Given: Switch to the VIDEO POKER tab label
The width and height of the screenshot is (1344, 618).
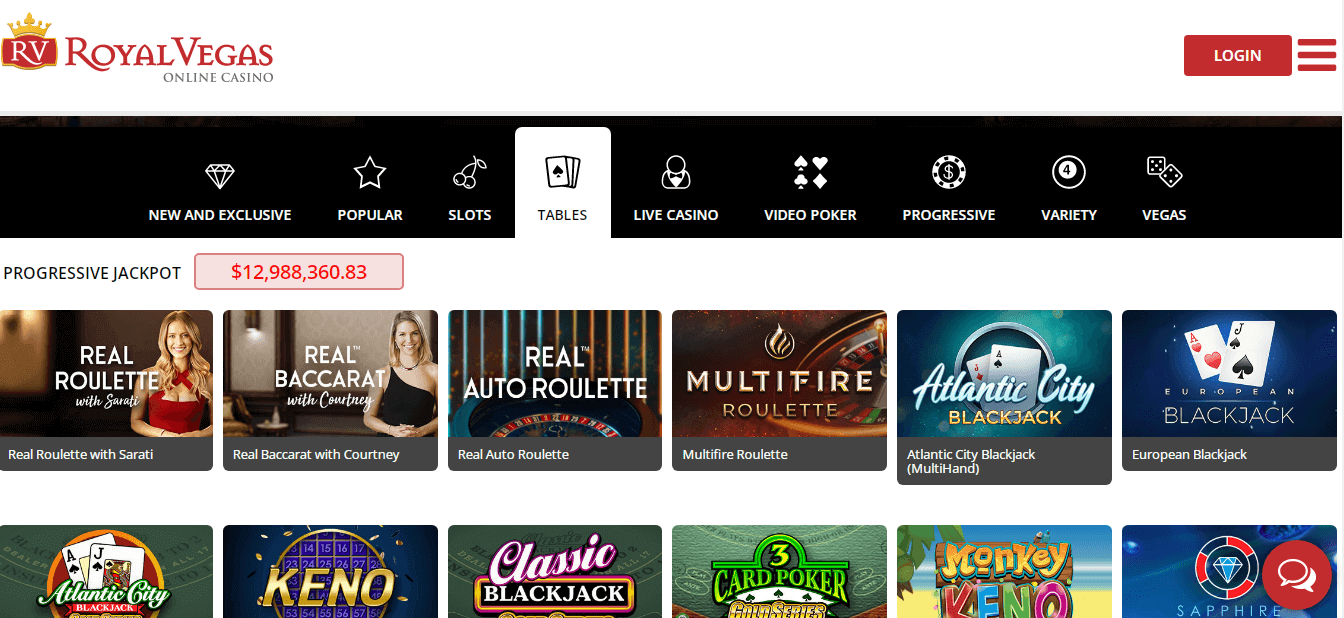Looking at the screenshot, I should click(x=810, y=215).
